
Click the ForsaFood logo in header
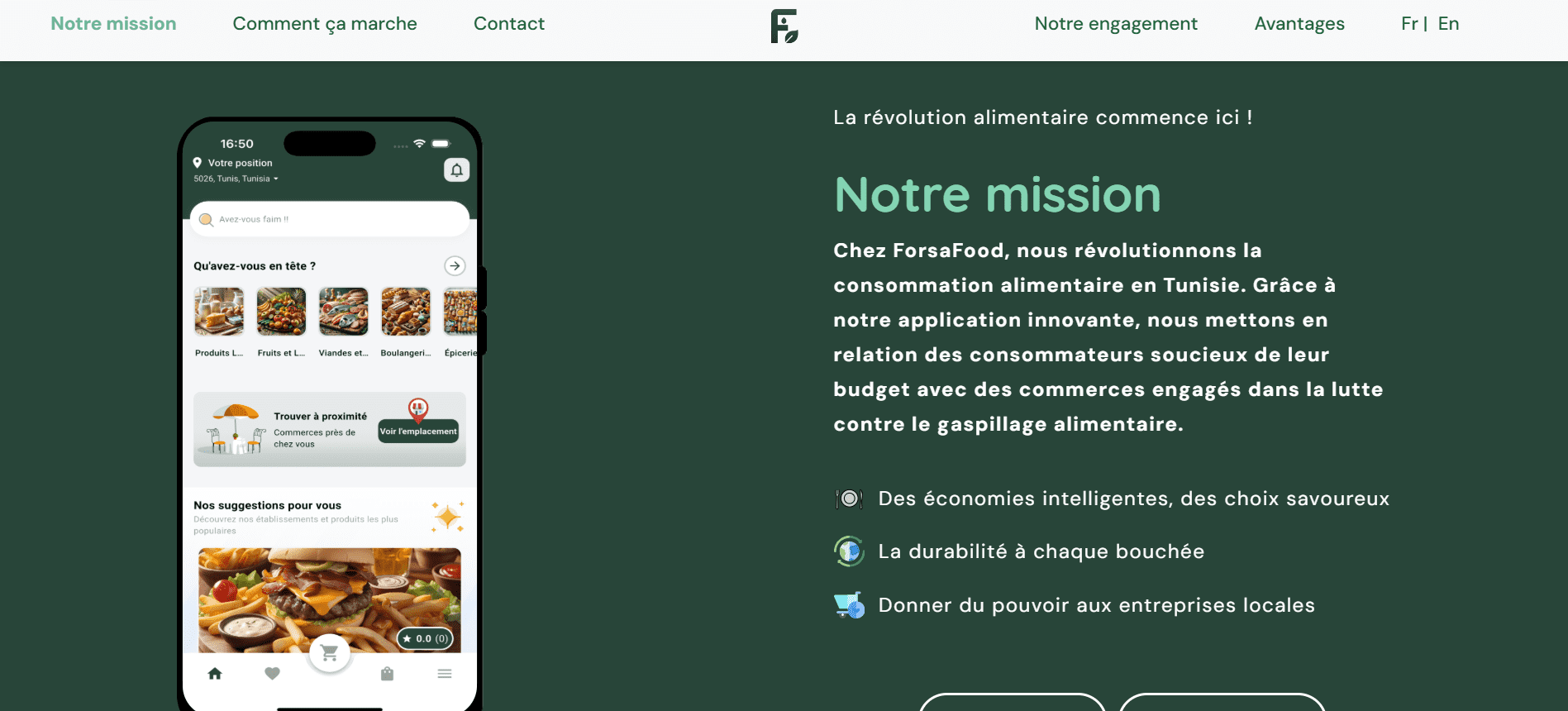[x=784, y=26]
